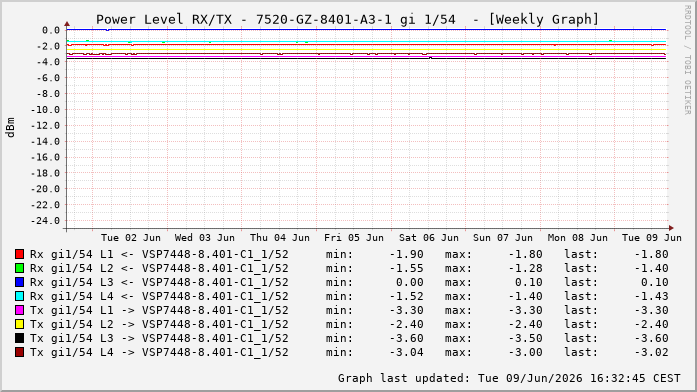Click the black Tx L3 line in graph
The image size is (697, 392).
point(365,58)
